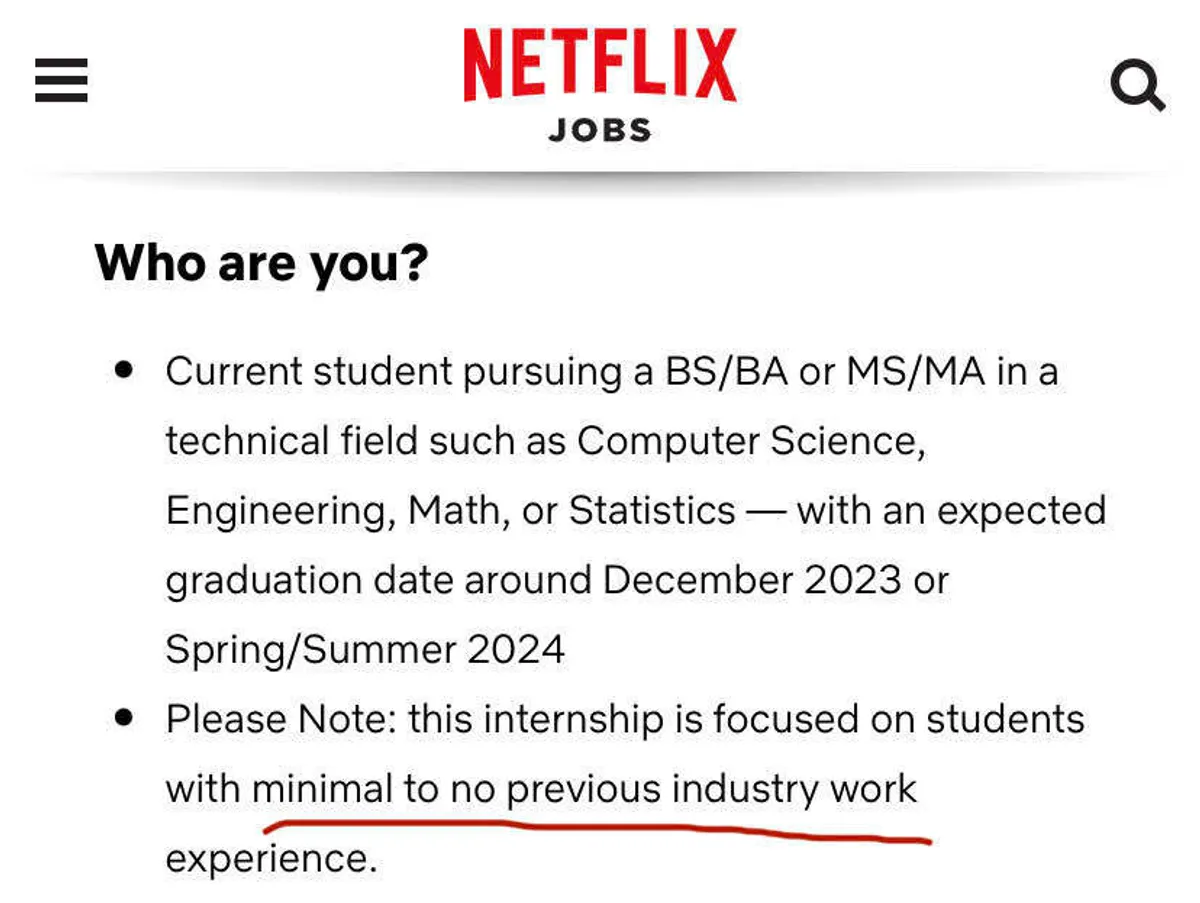The image size is (1200, 903).
Task: Click the word "internship"
Action: 591,719
